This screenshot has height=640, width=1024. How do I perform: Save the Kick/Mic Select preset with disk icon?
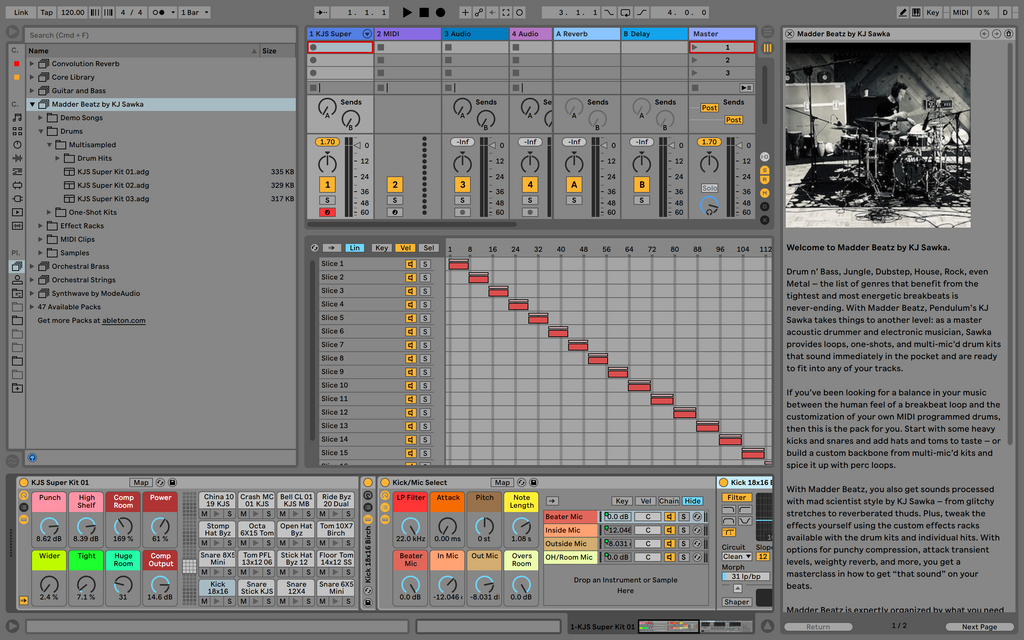click(534, 483)
